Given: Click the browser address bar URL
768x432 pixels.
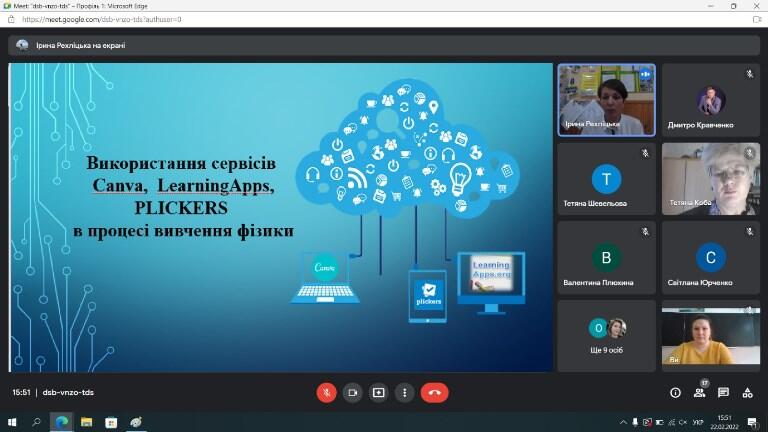Looking at the screenshot, I should (102, 20).
